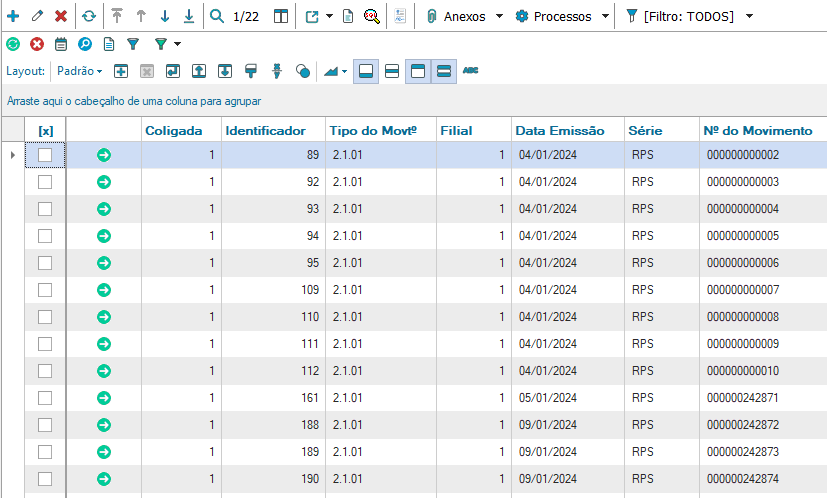Image resolution: width=827 pixels, height=498 pixels.
Task: Expand the Filtro: TODOS dropdown arrow
Action: (750, 17)
